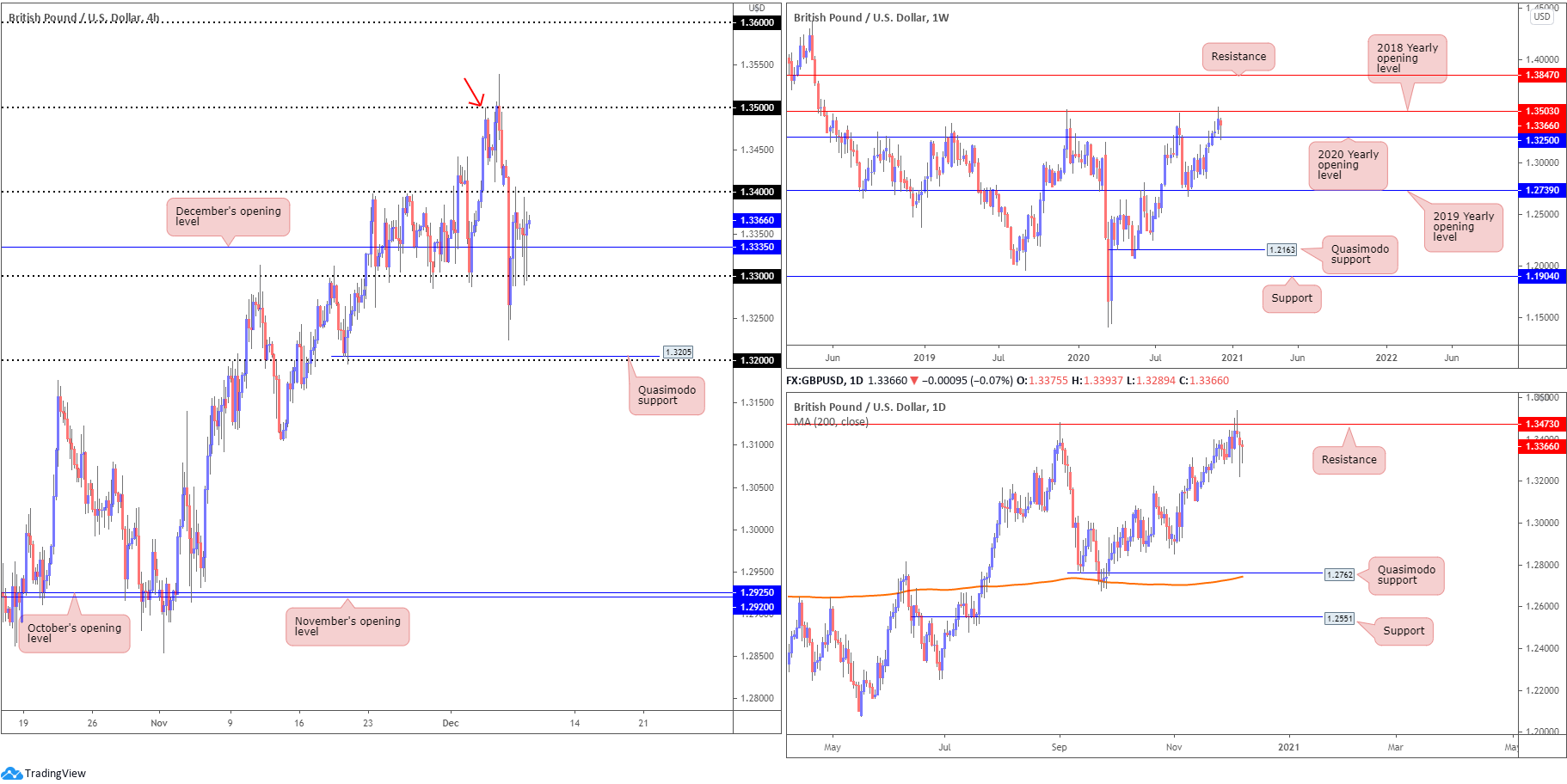Click the blue 1.32500 price label

pos(1542,140)
